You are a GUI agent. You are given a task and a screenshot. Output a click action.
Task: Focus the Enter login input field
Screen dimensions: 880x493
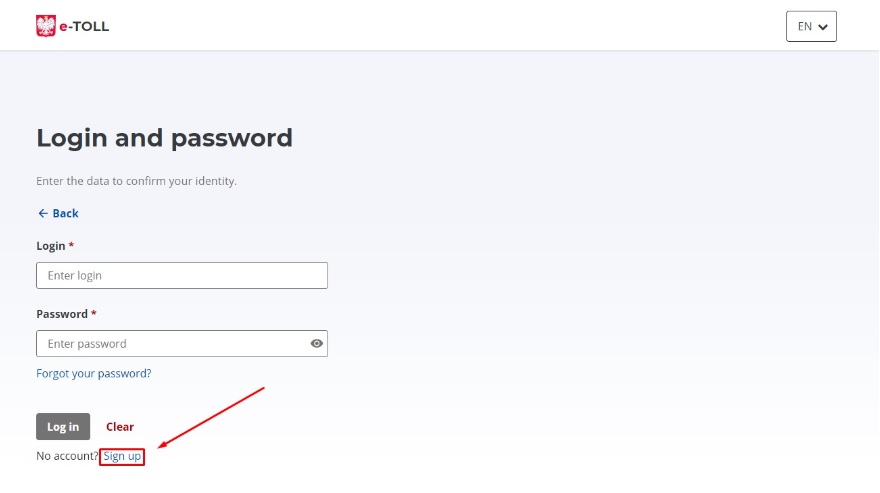coord(182,276)
